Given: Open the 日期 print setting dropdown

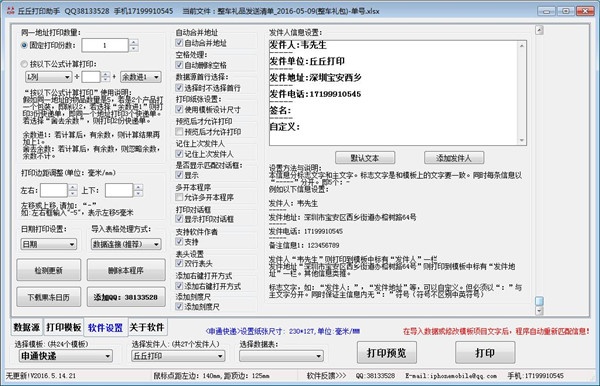Looking at the screenshot, I should coord(48,244).
